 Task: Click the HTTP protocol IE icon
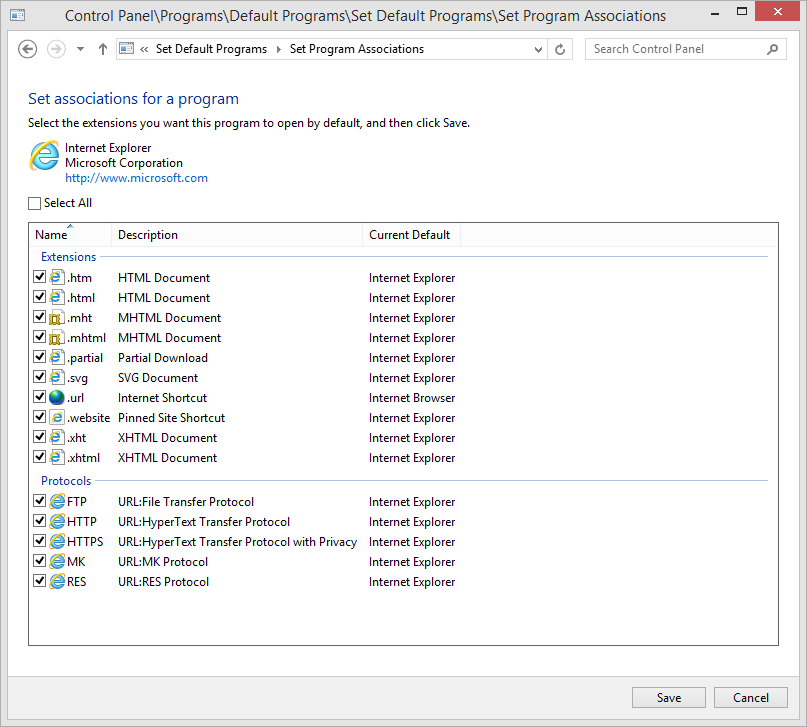[57, 521]
